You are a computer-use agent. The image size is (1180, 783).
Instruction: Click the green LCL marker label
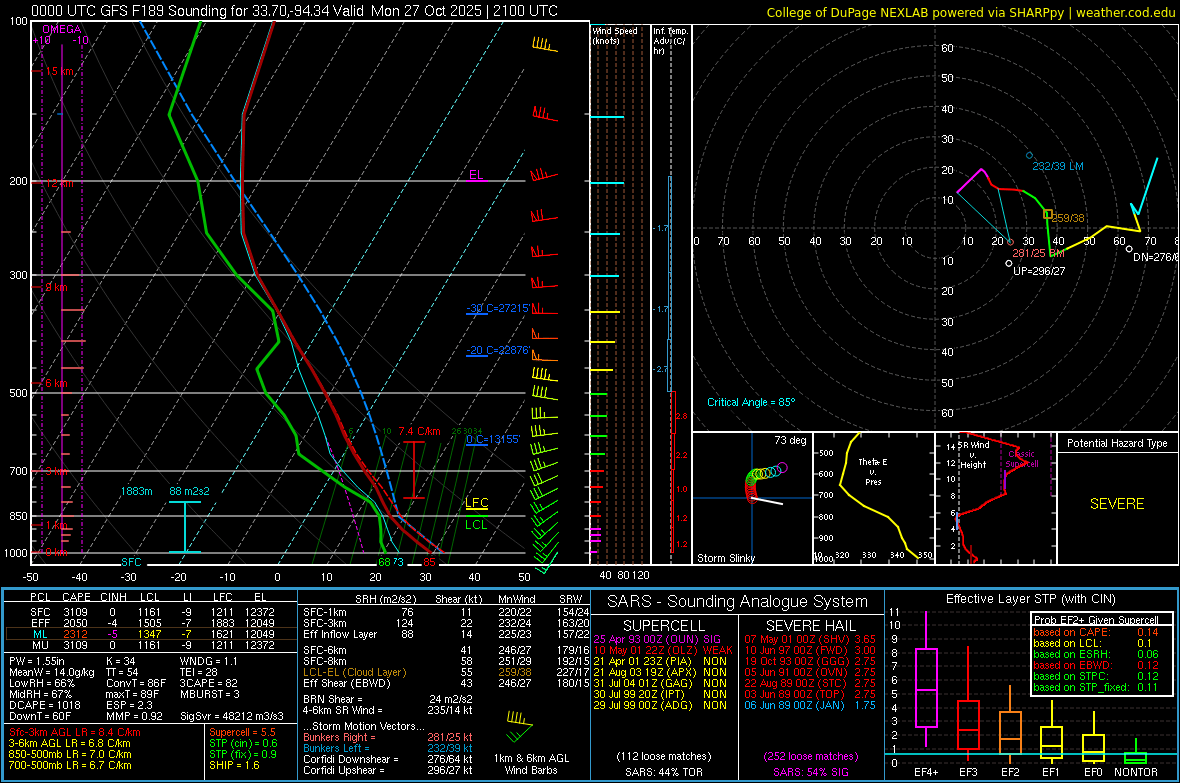(476, 525)
